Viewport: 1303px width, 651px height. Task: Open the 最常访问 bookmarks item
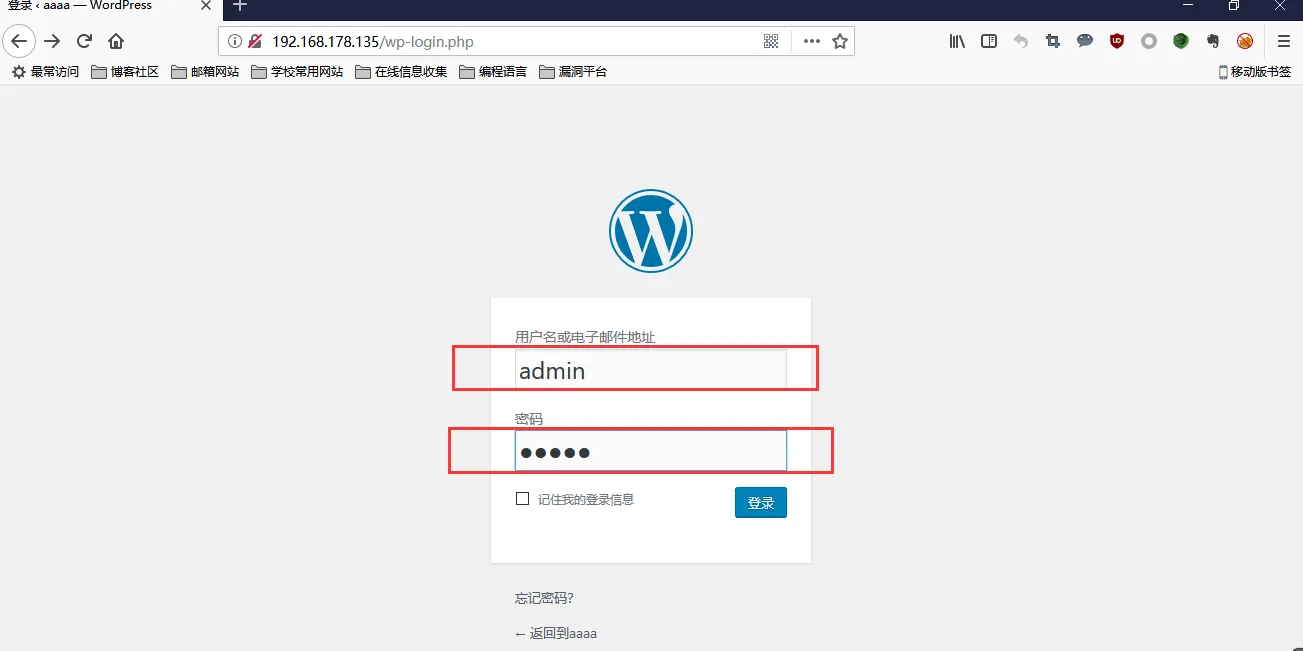coord(45,72)
